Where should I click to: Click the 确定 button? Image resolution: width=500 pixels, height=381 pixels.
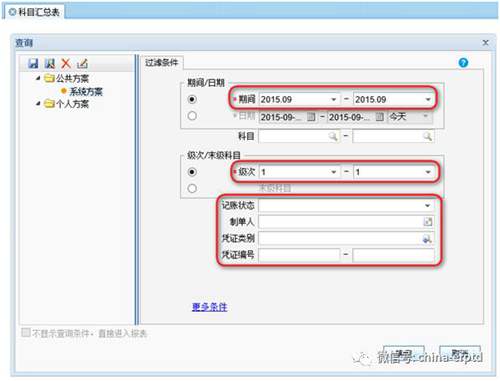pyautogui.click(x=404, y=353)
